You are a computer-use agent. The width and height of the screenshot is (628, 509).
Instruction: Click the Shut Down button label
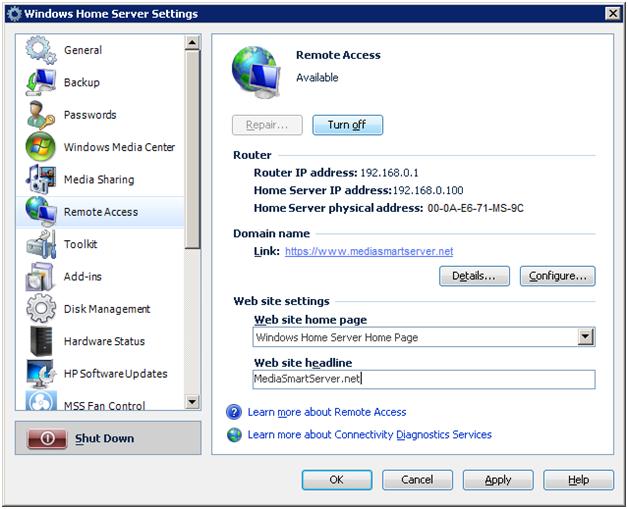(105, 439)
